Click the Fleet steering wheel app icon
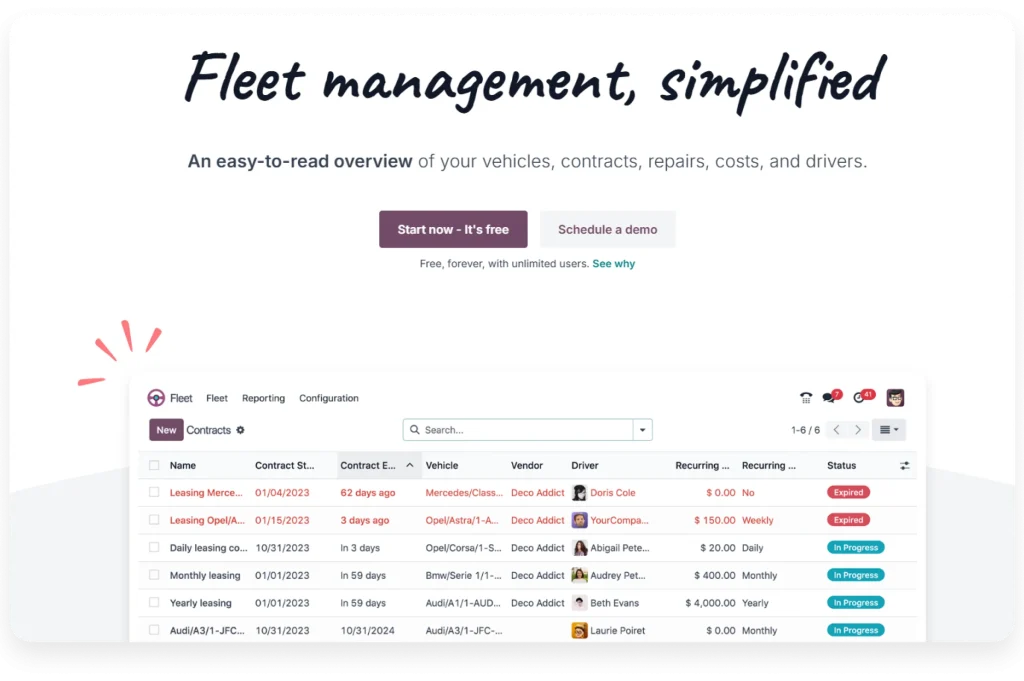Image resolution: width=1024 pixels, height=681 pixels. pos(157,397)
